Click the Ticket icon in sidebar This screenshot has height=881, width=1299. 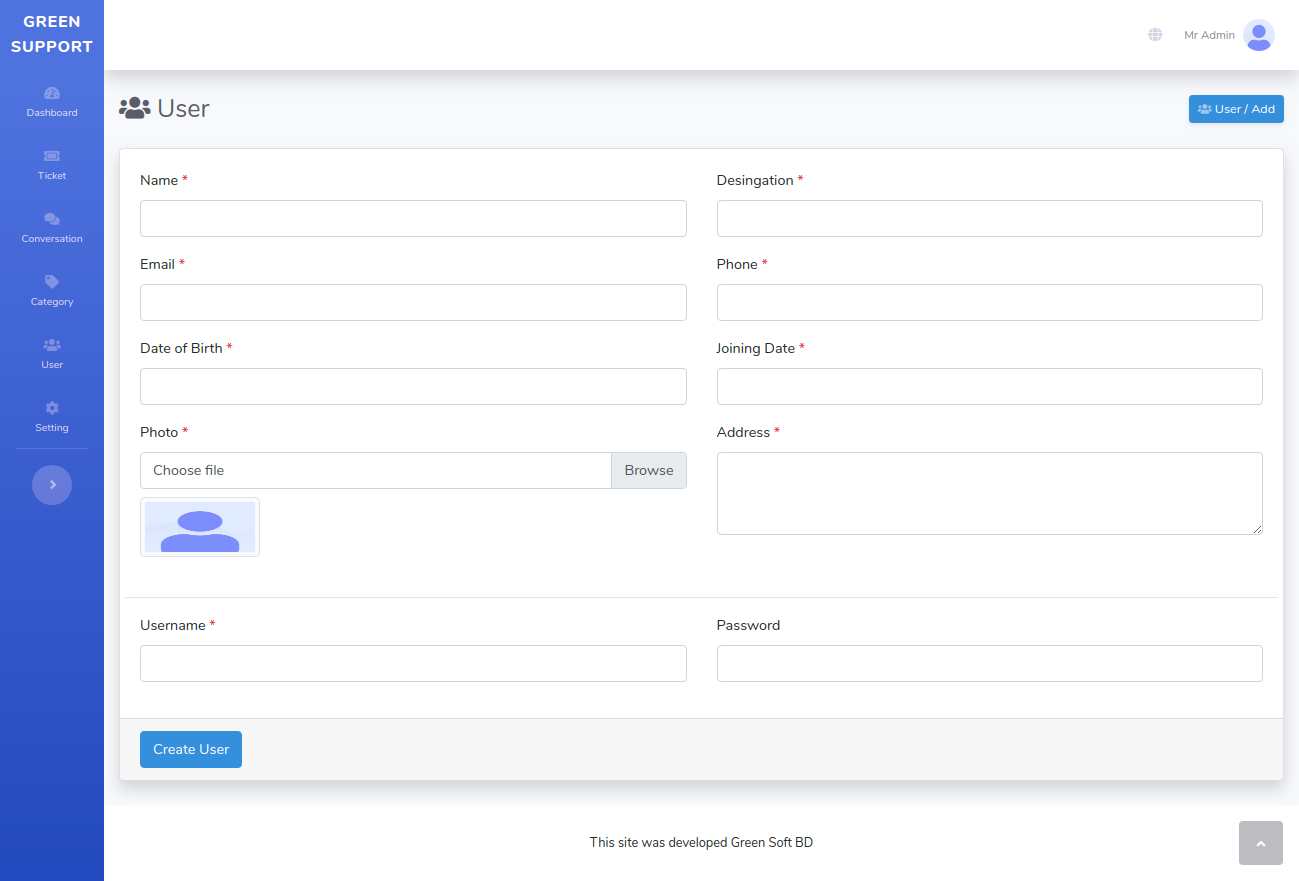click(52, 156)
